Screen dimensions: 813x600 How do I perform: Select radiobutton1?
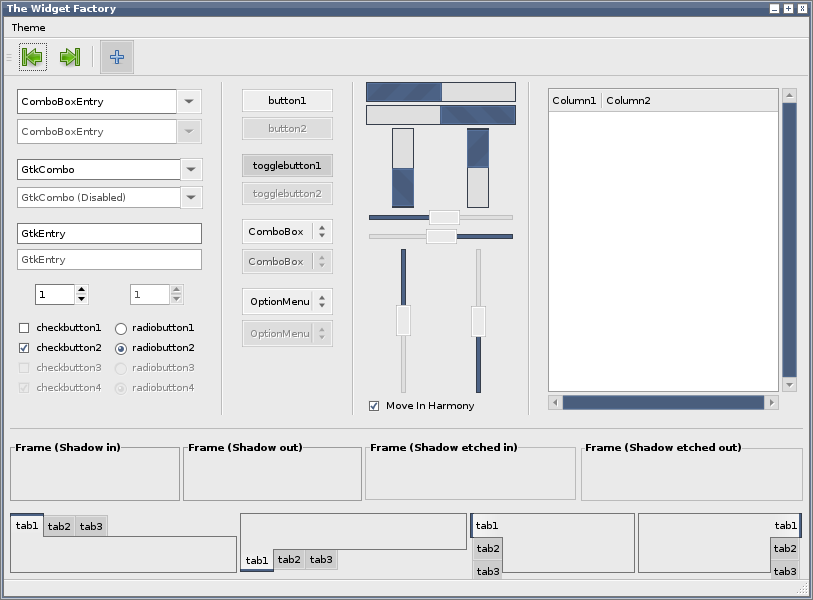point(121,328)
